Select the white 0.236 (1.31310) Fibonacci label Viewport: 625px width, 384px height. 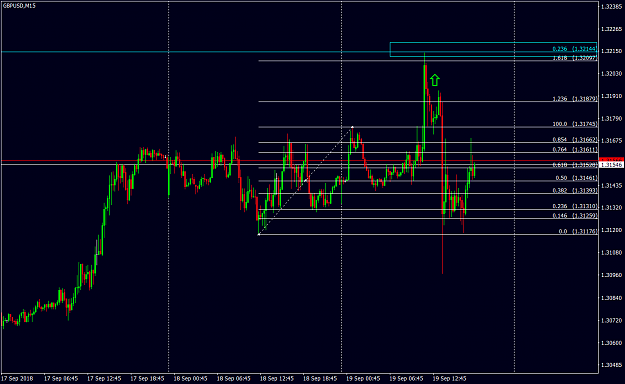[574, 206]
